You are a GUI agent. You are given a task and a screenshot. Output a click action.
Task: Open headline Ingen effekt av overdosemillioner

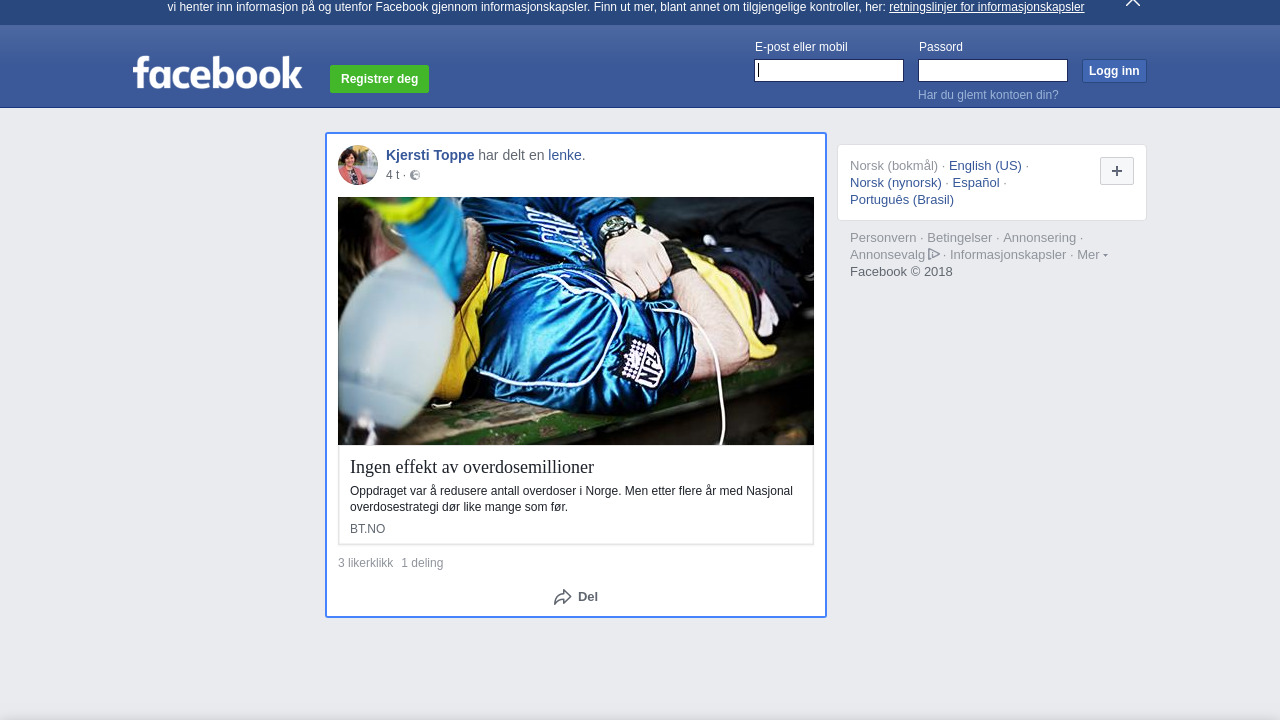pos(472,467)
